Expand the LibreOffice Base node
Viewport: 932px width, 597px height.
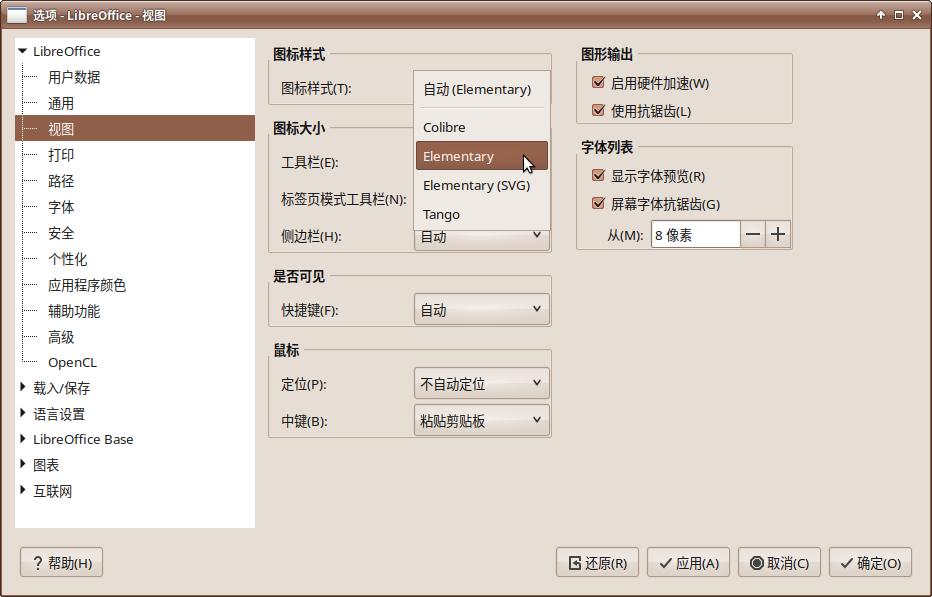[x=23, y=439]
